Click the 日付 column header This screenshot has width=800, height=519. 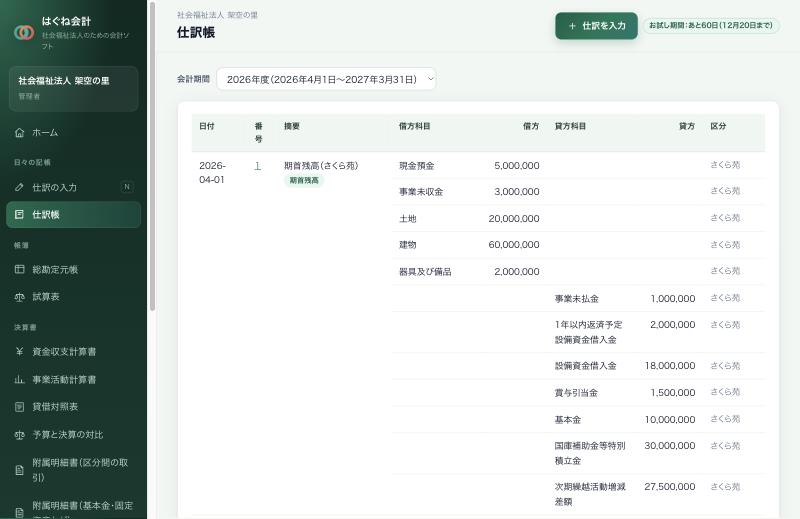(207, 126)
